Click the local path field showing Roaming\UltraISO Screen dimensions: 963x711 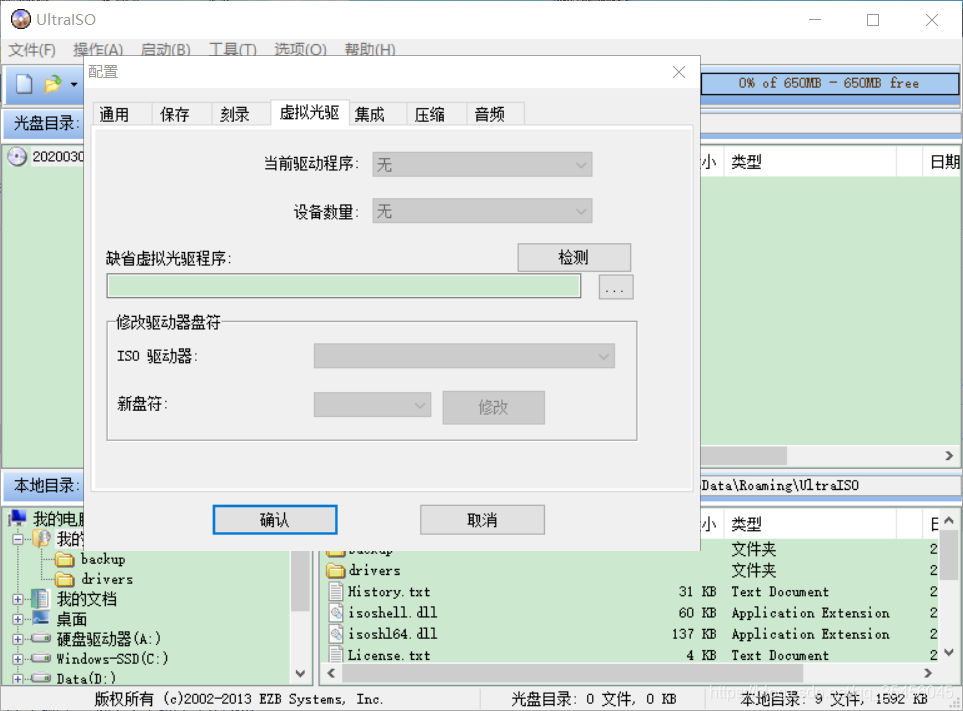coord(829,486)
